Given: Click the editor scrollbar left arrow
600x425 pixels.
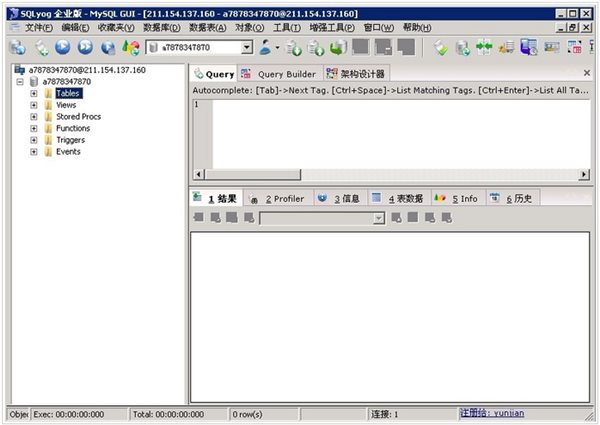Looking at the screenshot, I should (198, 174).
